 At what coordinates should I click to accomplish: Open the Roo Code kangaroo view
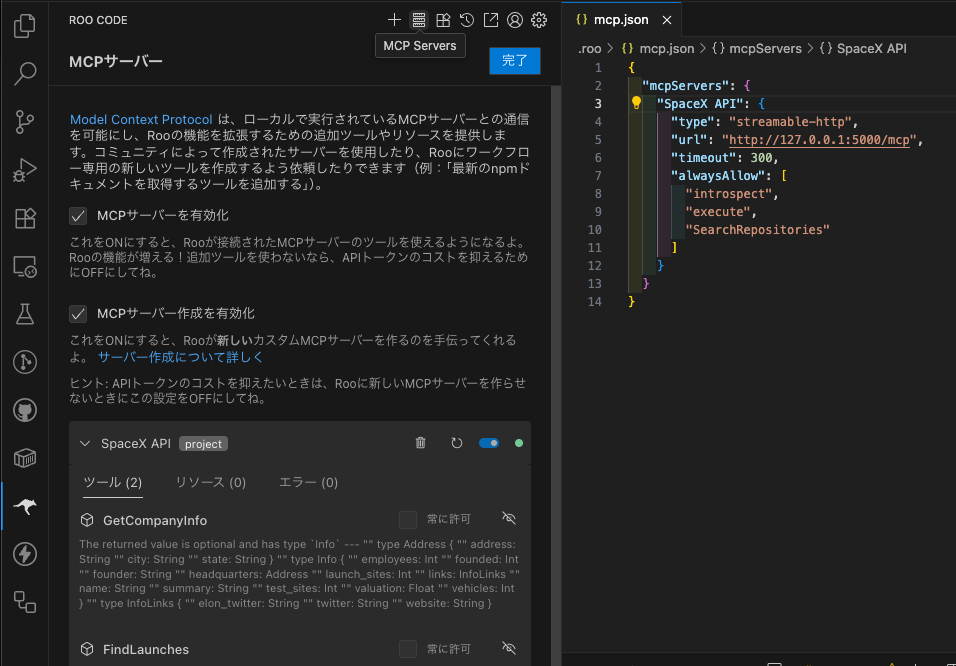[24, 506]
